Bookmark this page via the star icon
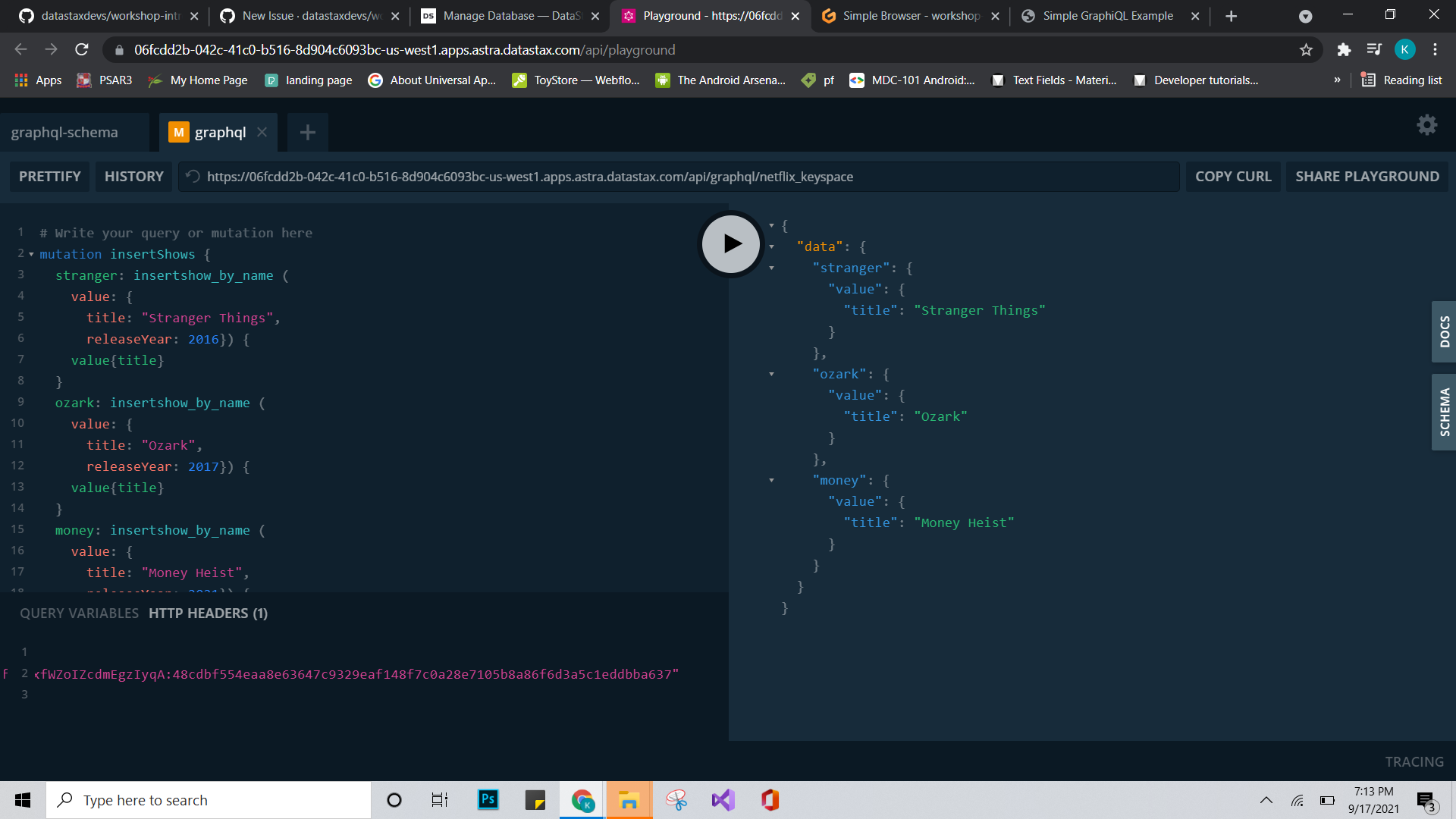Screen dimensions: 1456x819 point(1307,50)
